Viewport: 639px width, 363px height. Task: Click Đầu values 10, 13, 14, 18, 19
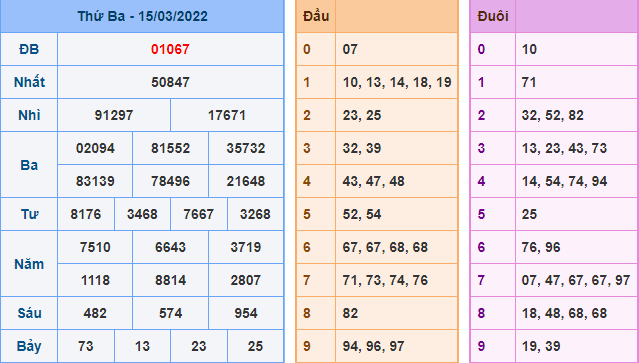pyautogui.click(x=397, y=82)
